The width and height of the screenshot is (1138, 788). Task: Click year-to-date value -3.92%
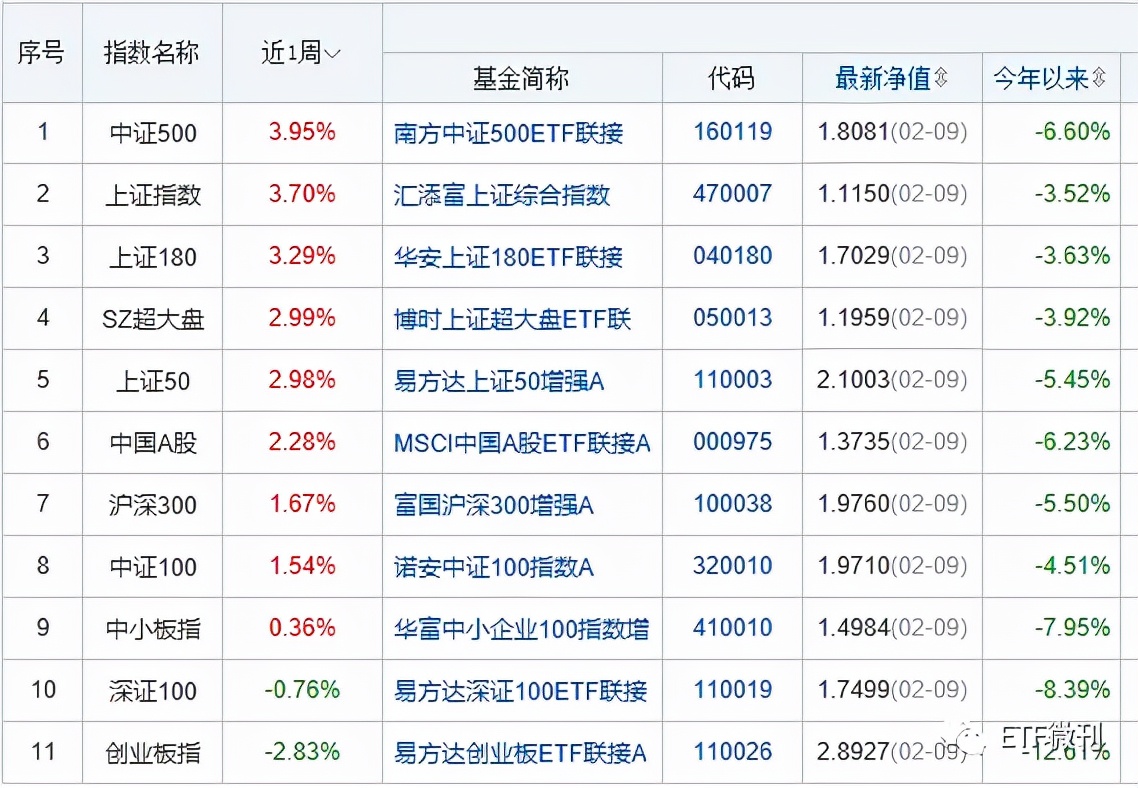pyautogui.click(x=1073, y=318)
